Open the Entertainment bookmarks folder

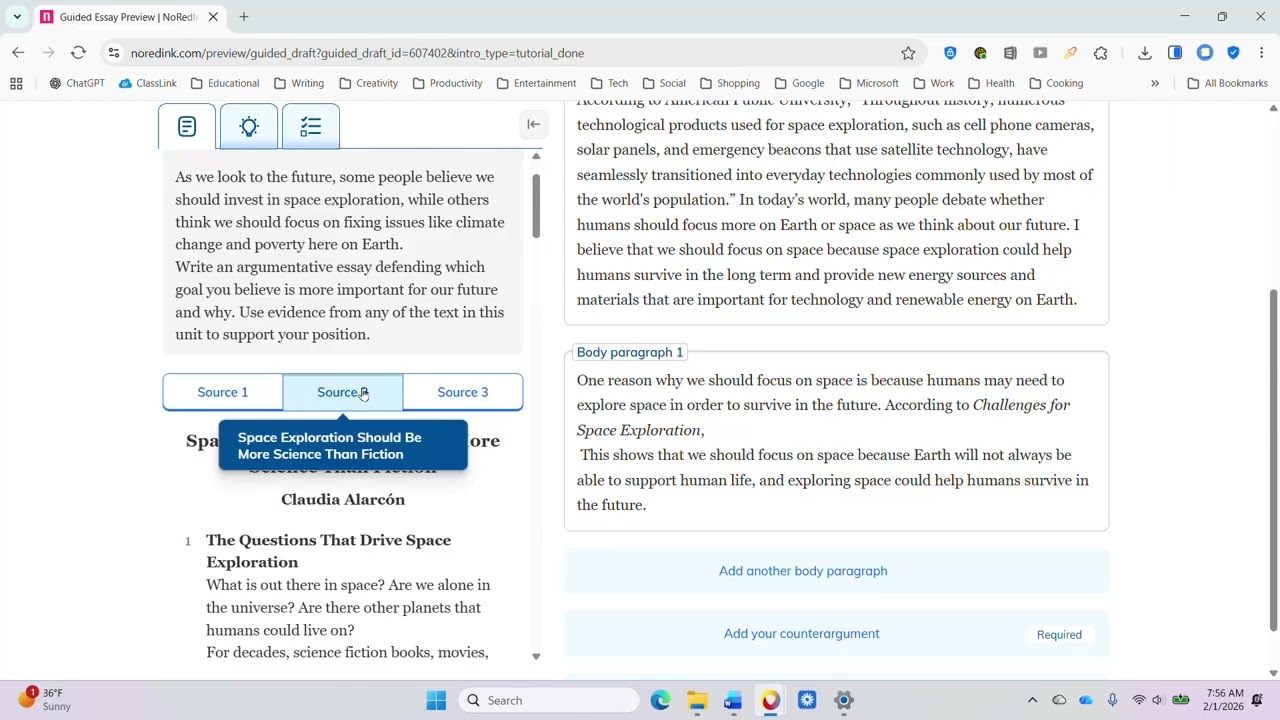(536, 83)
